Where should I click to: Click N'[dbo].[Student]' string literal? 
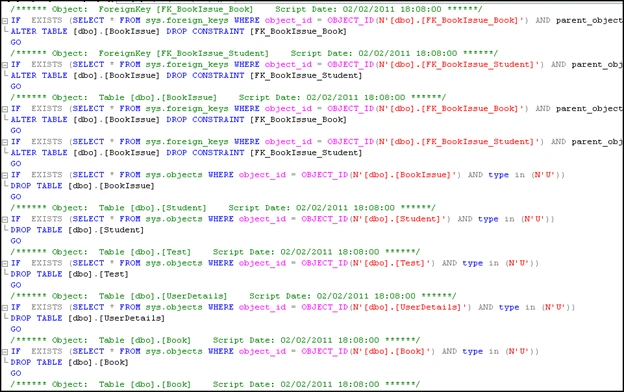pyautogui.click(x=400, y=219)
